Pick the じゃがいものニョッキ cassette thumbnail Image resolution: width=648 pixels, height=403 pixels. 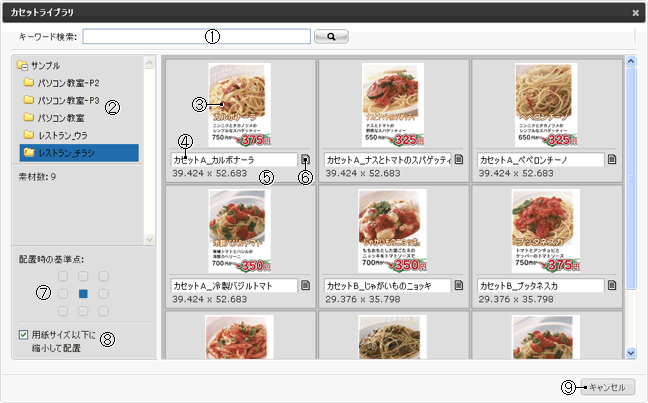click(x=393, y=231)
